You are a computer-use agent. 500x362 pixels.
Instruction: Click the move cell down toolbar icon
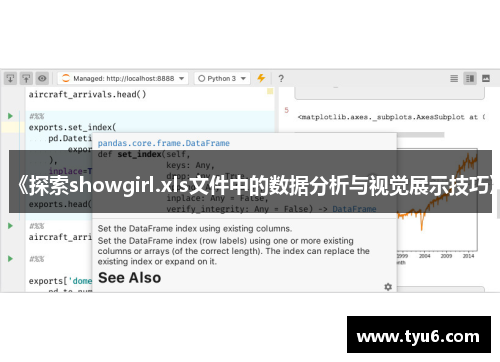click(x=10, y=79)
